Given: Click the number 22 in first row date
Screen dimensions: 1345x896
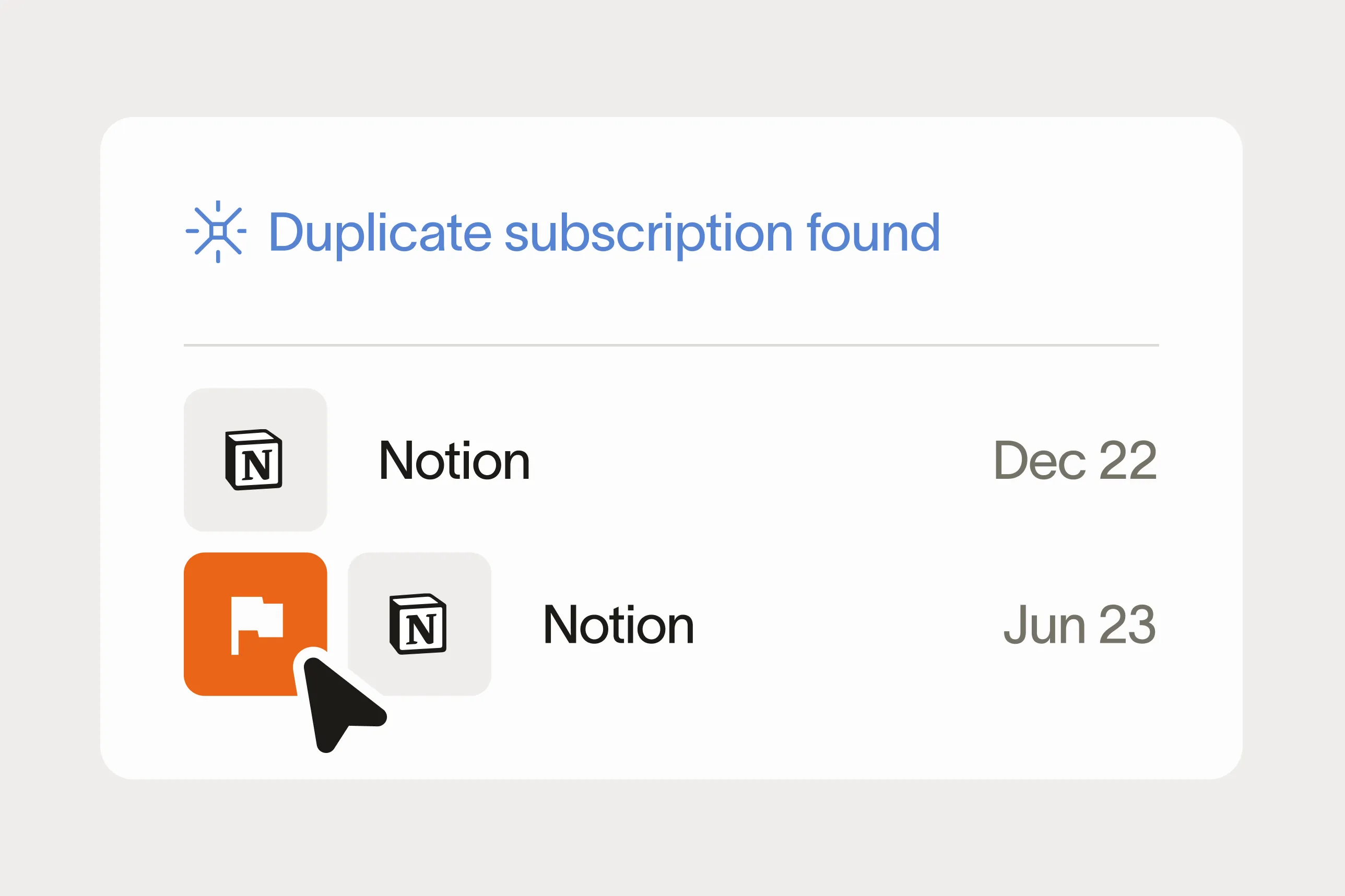Looking at the screenshot, I should click(1128, 461).
